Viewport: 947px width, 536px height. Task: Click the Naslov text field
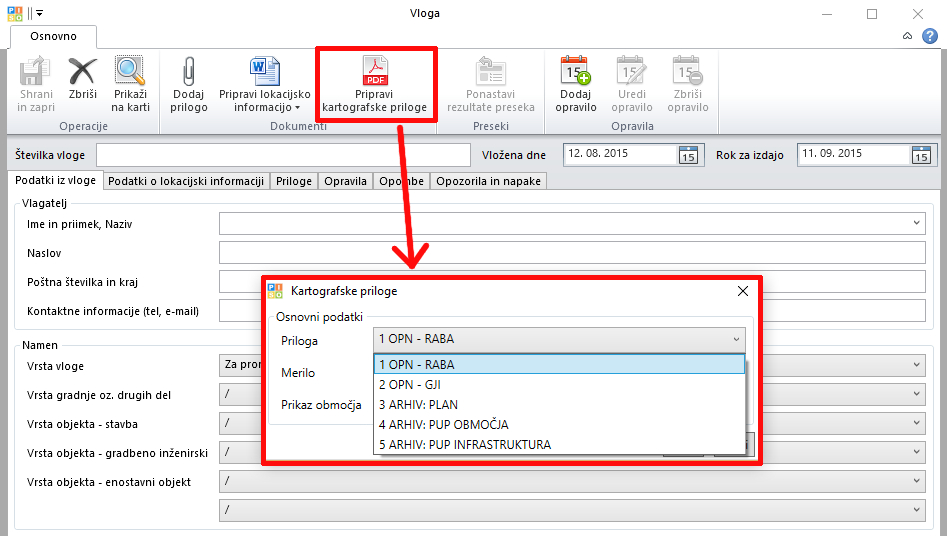(571, 253)
